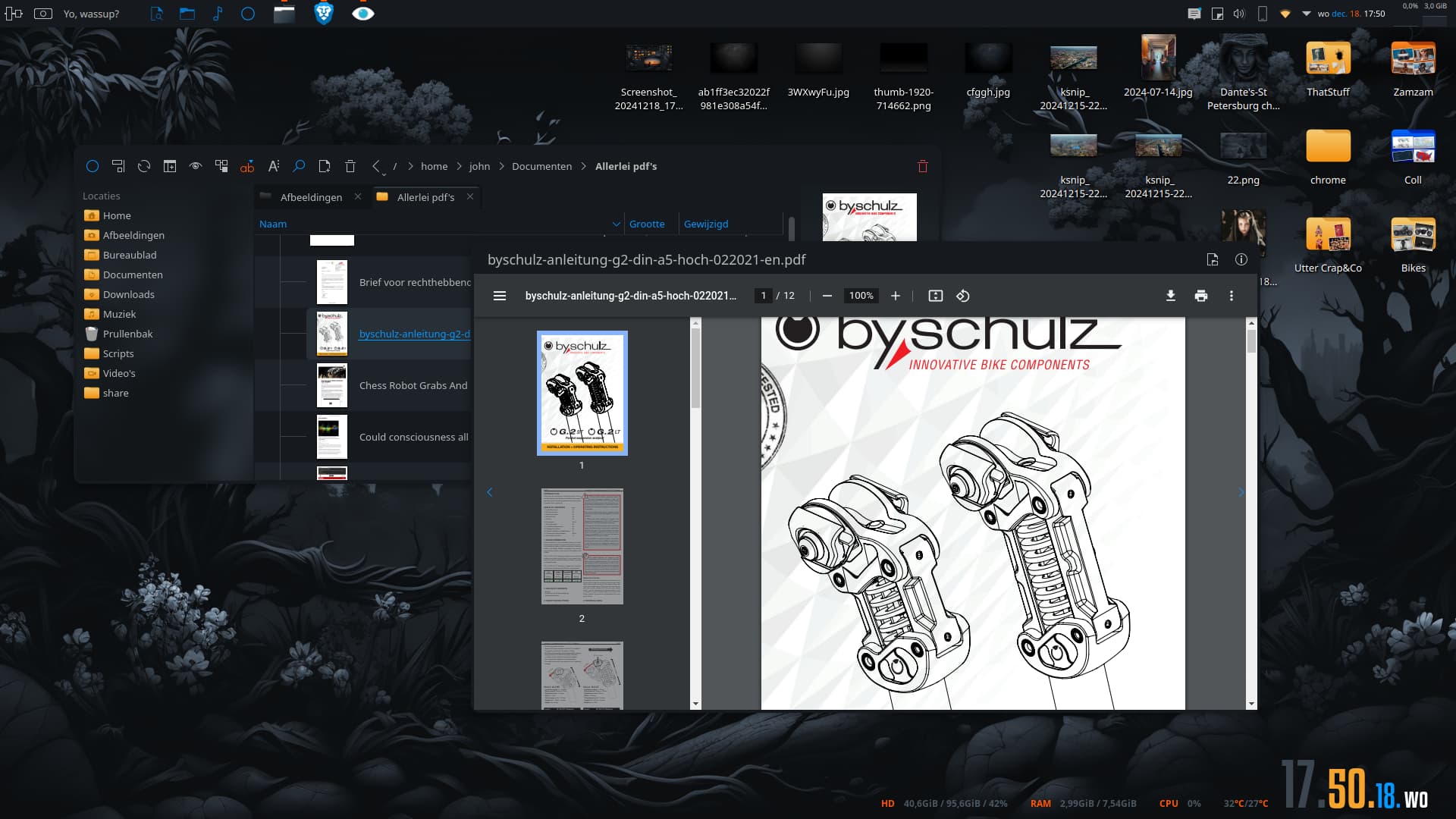Click the 100% zoom level field

861,296
